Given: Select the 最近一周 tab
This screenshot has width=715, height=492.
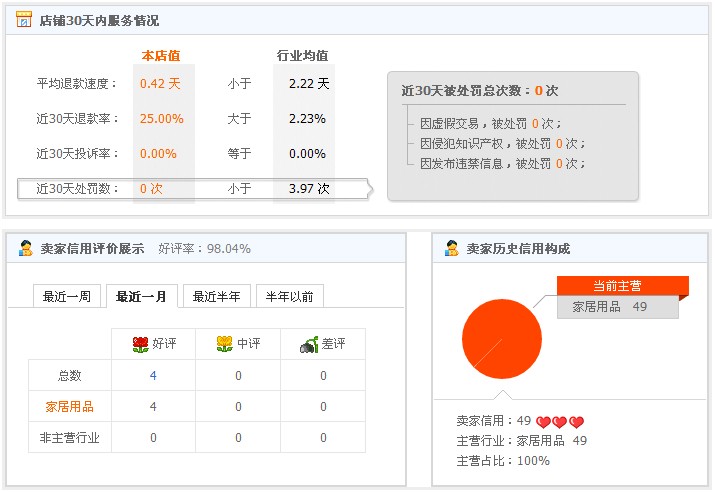Looking at the screenshot, I should click(67, 297).
